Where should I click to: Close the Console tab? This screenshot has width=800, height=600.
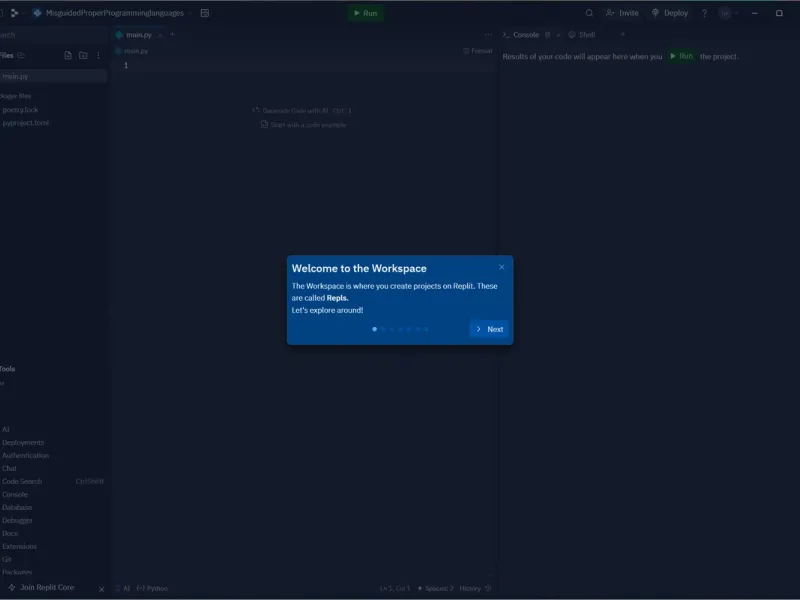[x=558, y=35]
